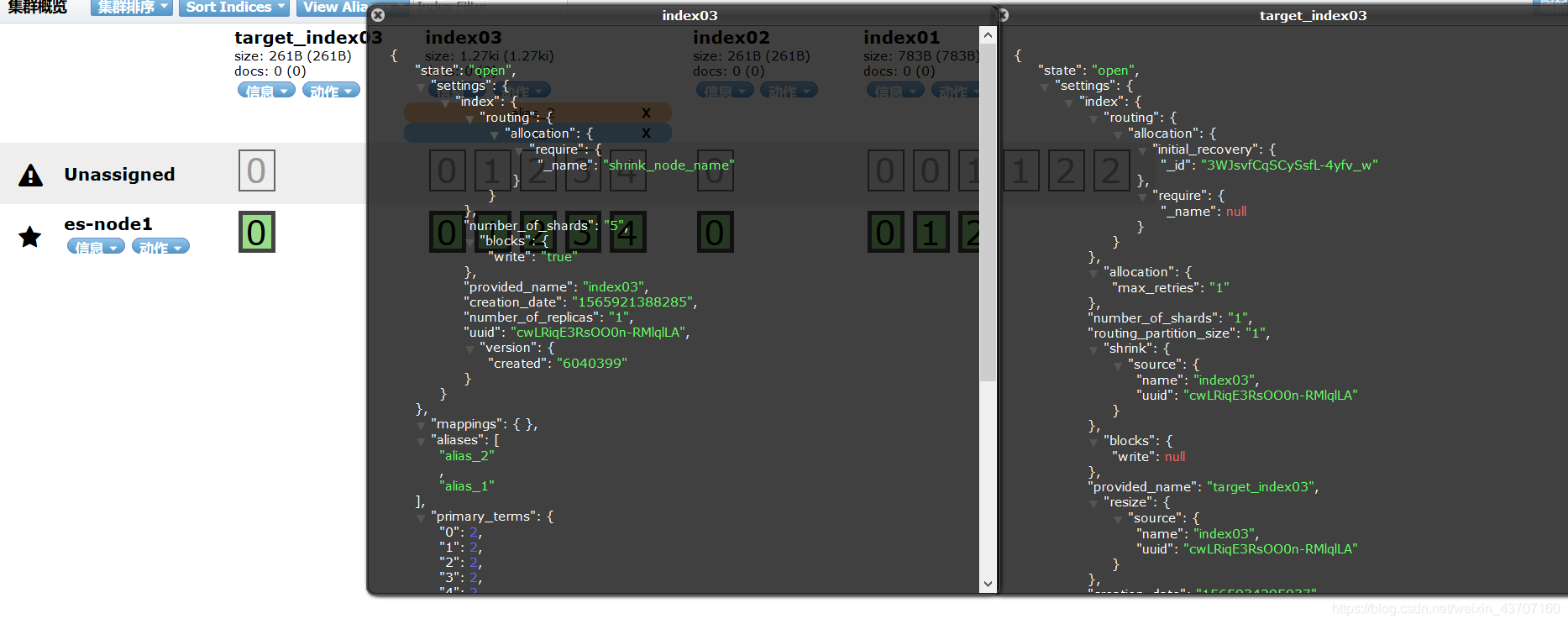Open 信息 dropdown under target_index03
Image resolution: width=1568 pixels, height=624 pixels.
266,91
